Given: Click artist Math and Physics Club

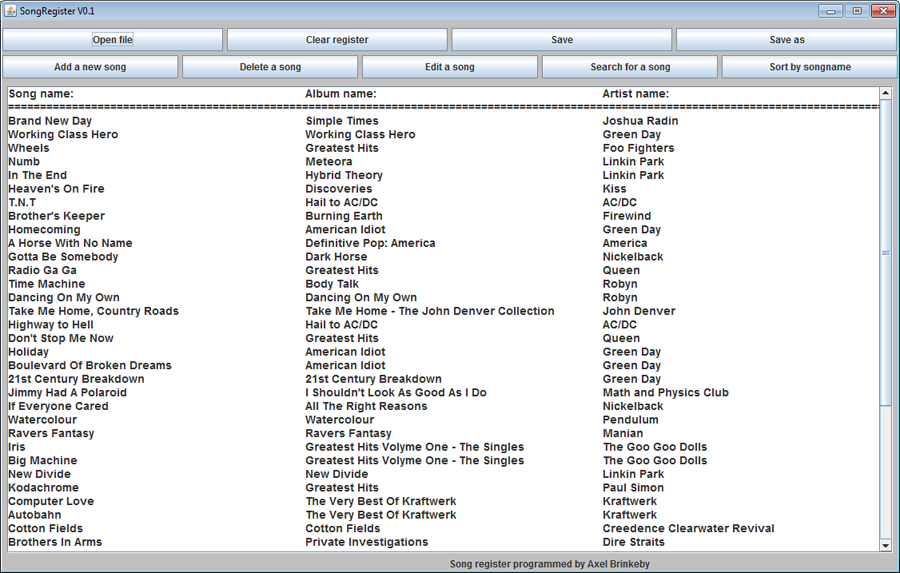Looking at the screenshot, I should (666, 392).
